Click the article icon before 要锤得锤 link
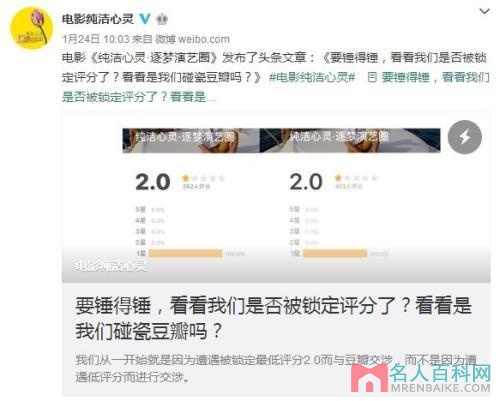The height and width of the screenshot is (401, 500). tap(372, 77)
